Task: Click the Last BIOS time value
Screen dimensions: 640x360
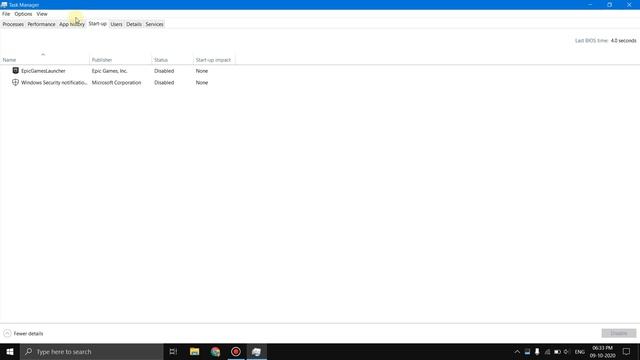Action: (x=623, y=40)
